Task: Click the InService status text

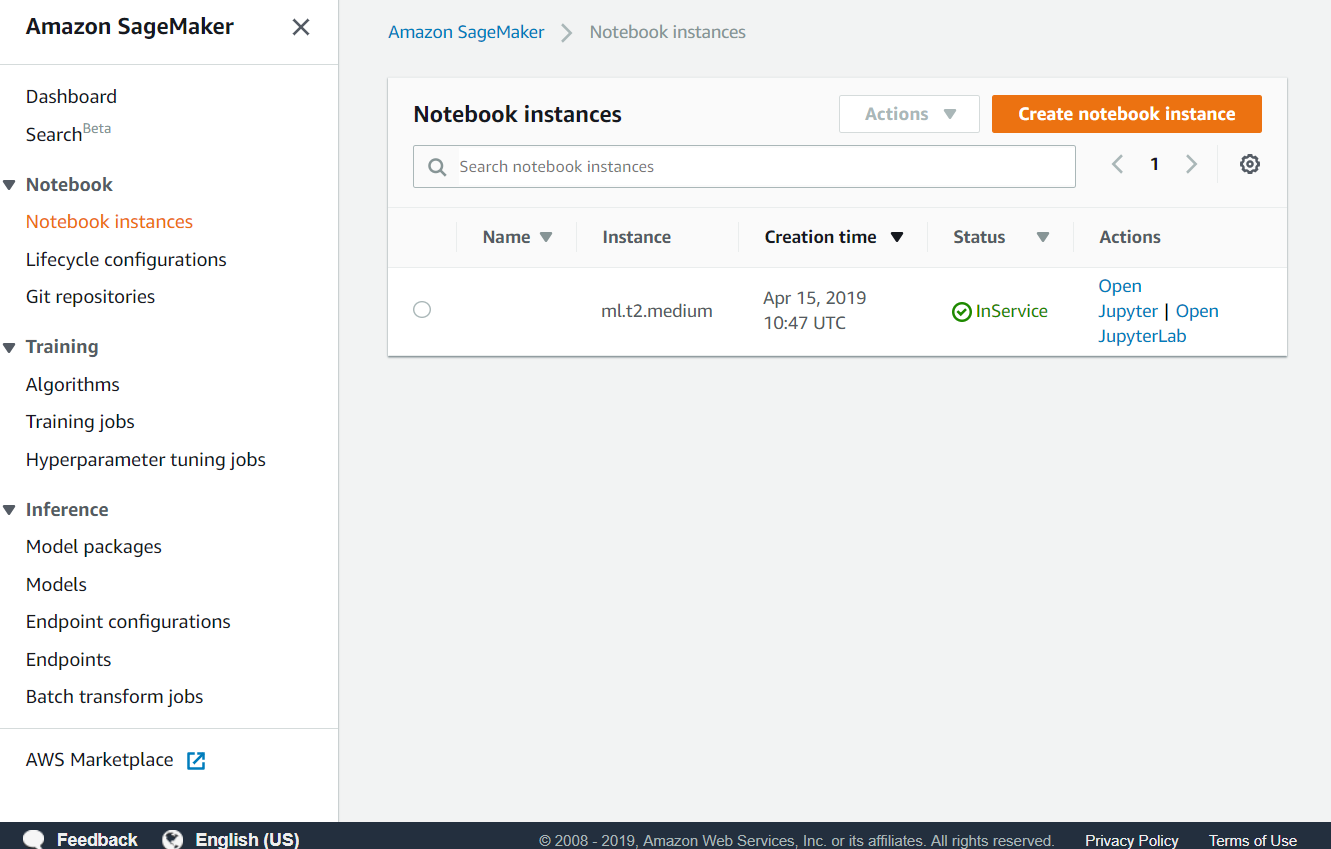Action: (1012, 311)
